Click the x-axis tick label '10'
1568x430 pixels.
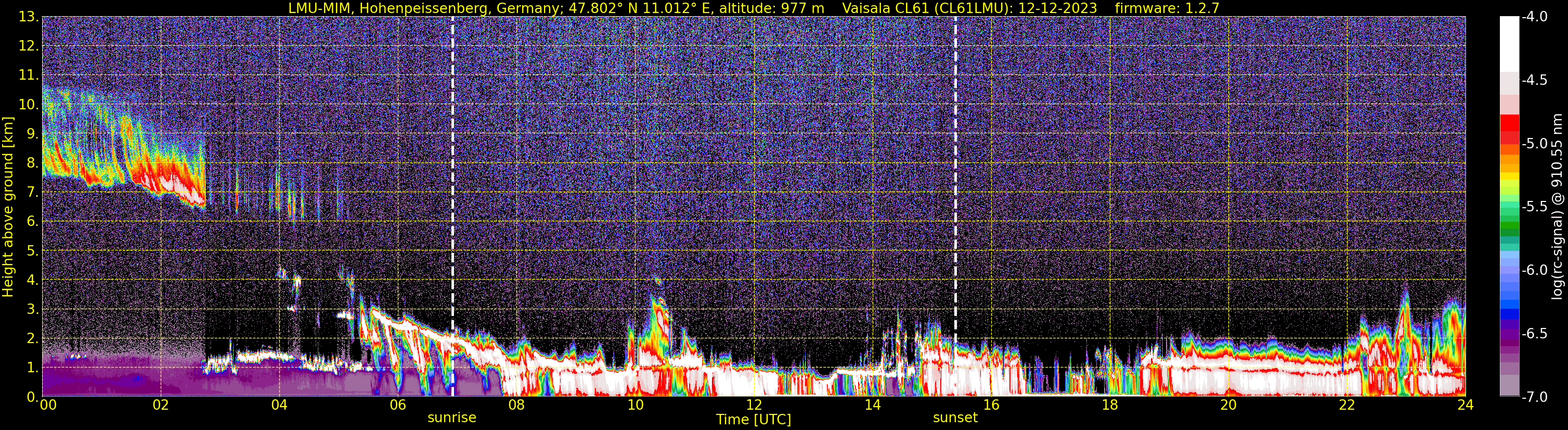point(636,405)
